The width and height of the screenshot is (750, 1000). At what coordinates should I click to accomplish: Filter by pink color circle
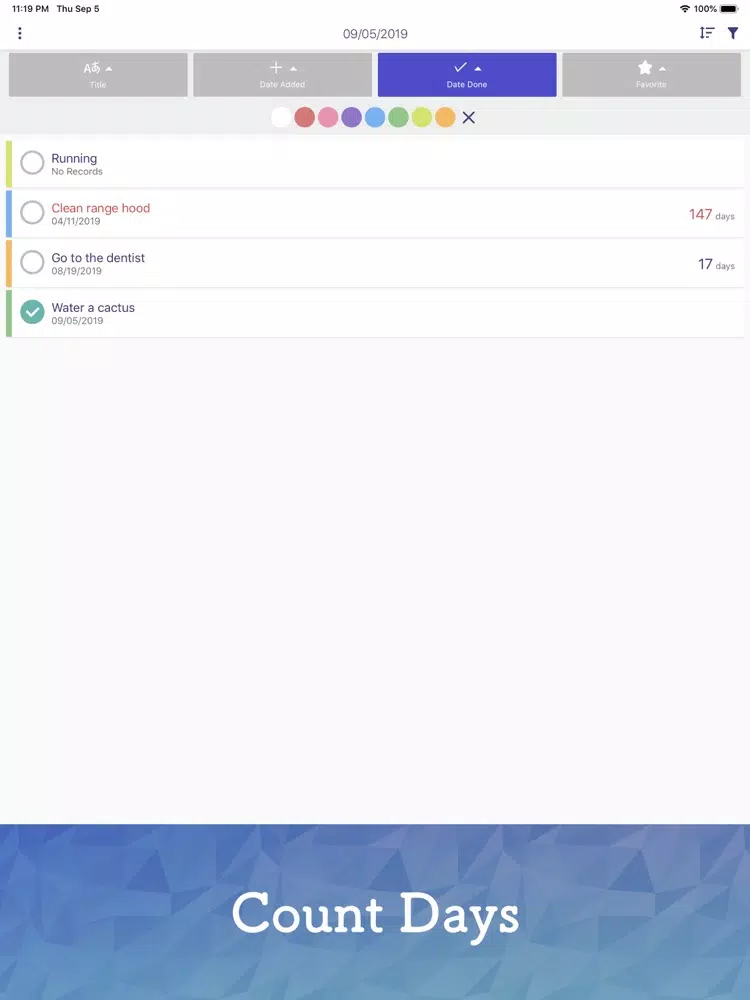point(328,117)
